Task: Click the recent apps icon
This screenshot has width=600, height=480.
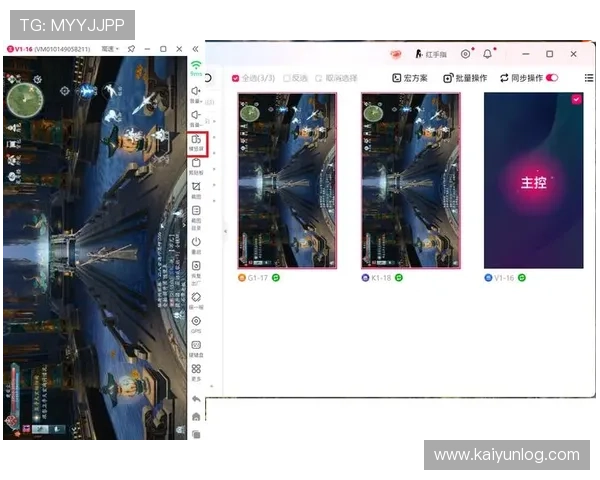Action: [x=196, y=434]
